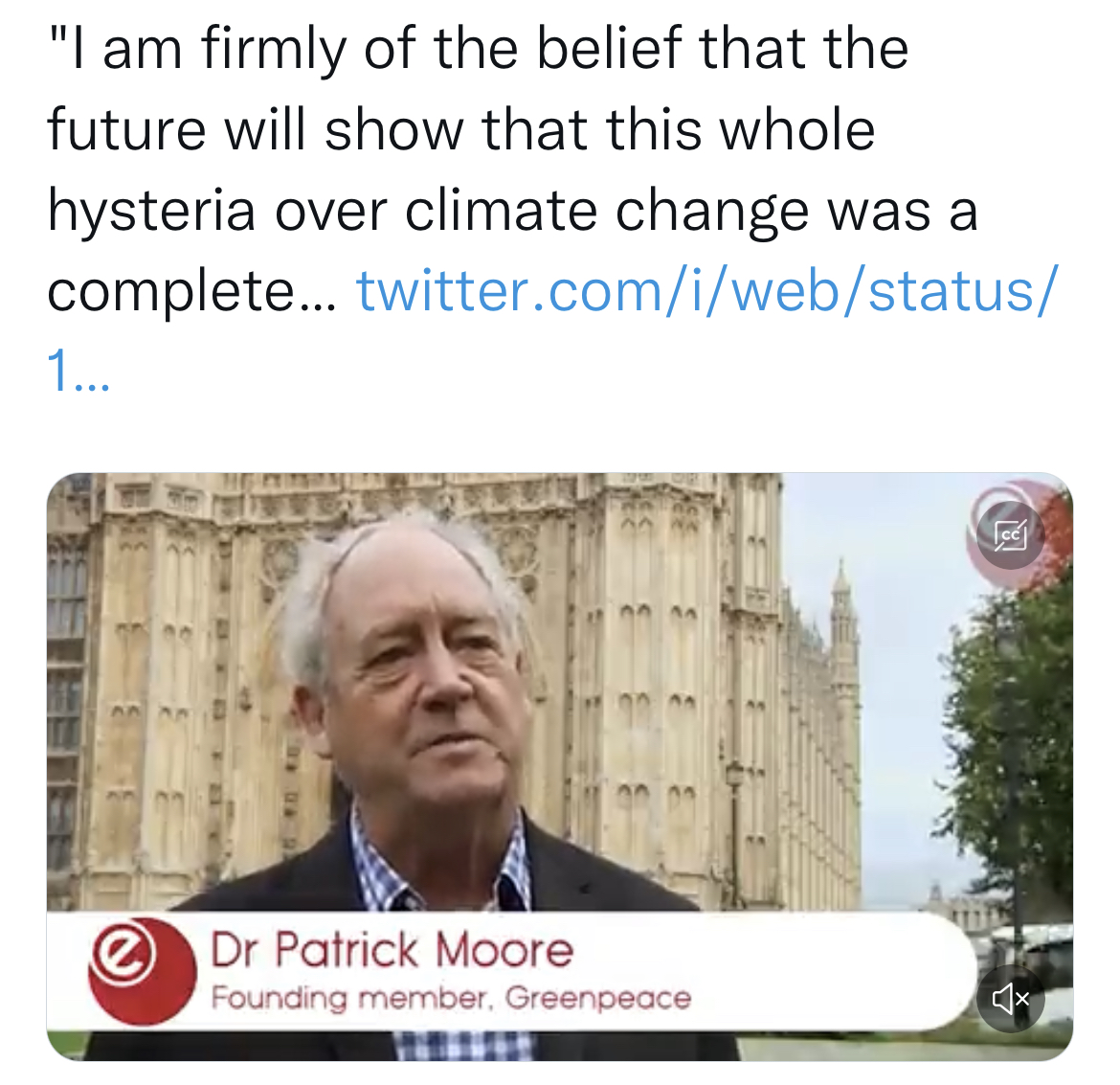Screen dimensions: 1120x1085
Task: Click the blue "1..." link continuation
Action: click(78, 373)
